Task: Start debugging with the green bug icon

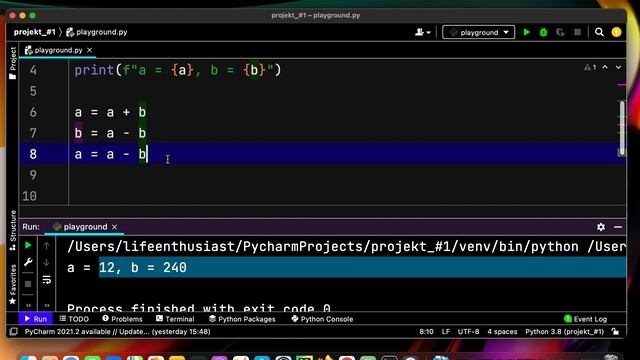Action: [x=543, y=32]
